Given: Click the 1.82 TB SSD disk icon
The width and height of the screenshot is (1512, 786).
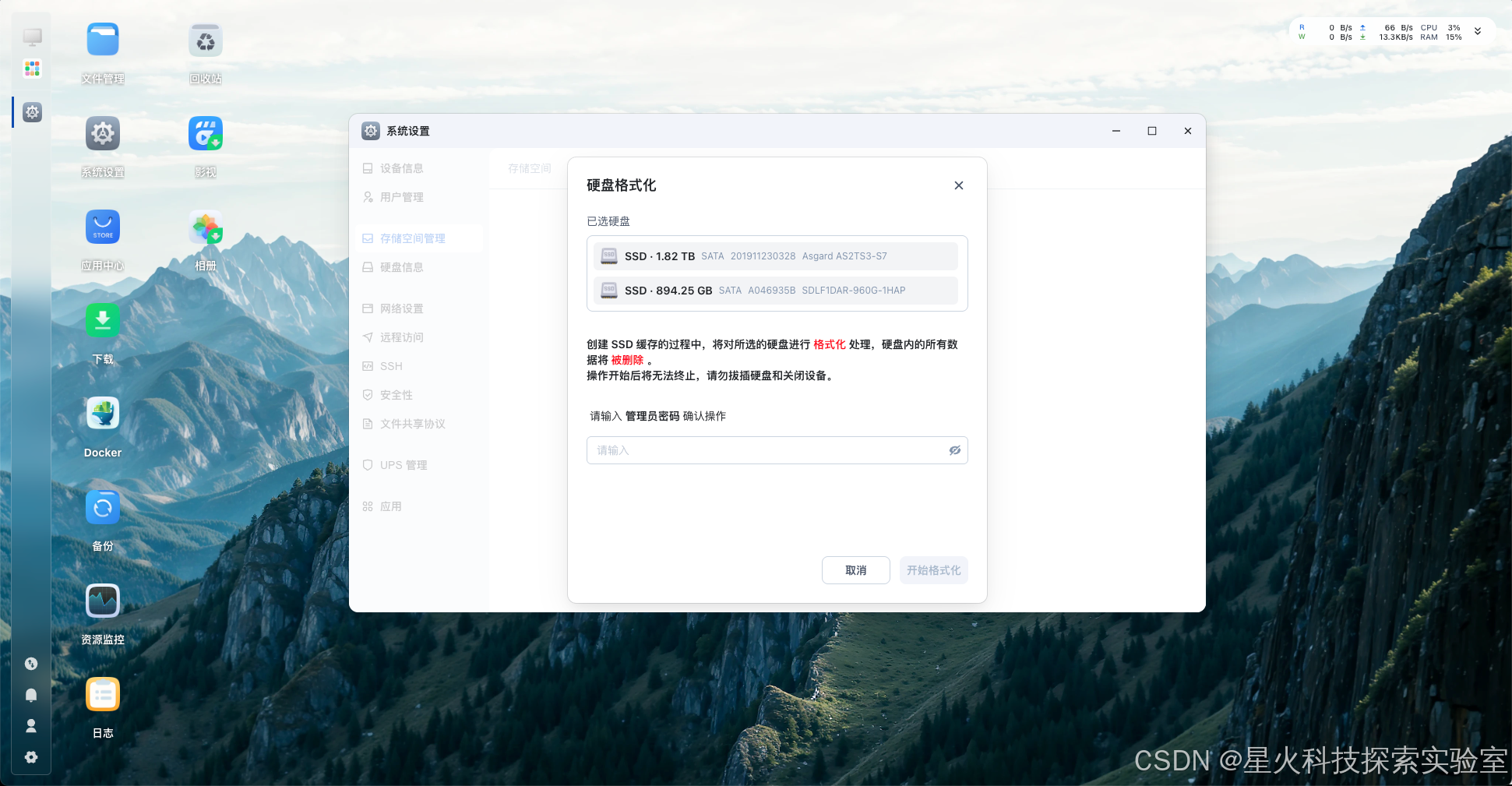Looking at the screenshot, I should pyautogui.click(x=609, y=256).
